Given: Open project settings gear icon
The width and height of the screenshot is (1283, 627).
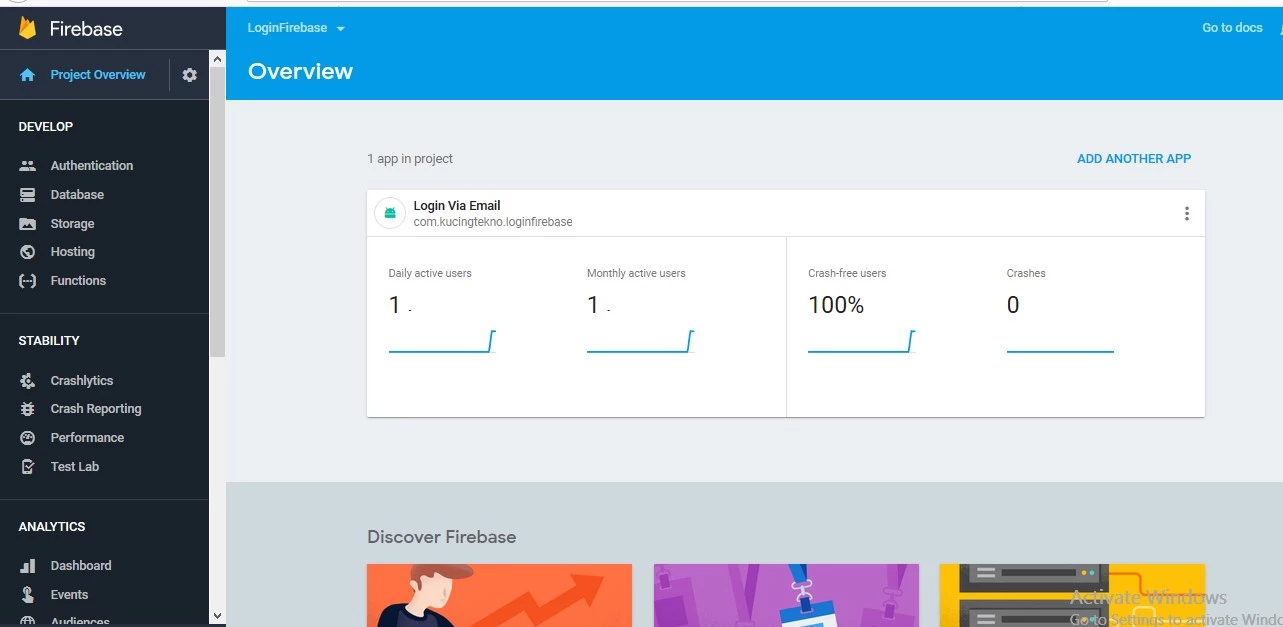Looking at the screenshot, I should 189,75.
